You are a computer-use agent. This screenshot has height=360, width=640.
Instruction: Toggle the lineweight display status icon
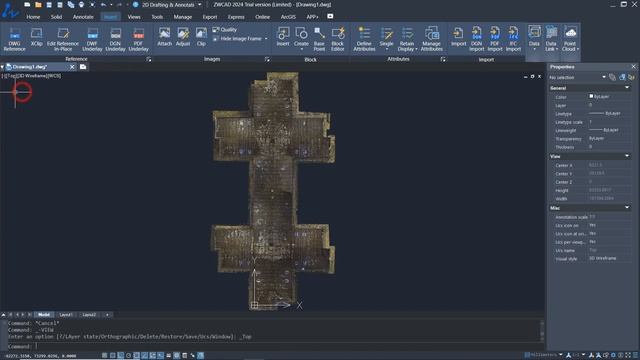pyautogui.click(x=169, y=356)
